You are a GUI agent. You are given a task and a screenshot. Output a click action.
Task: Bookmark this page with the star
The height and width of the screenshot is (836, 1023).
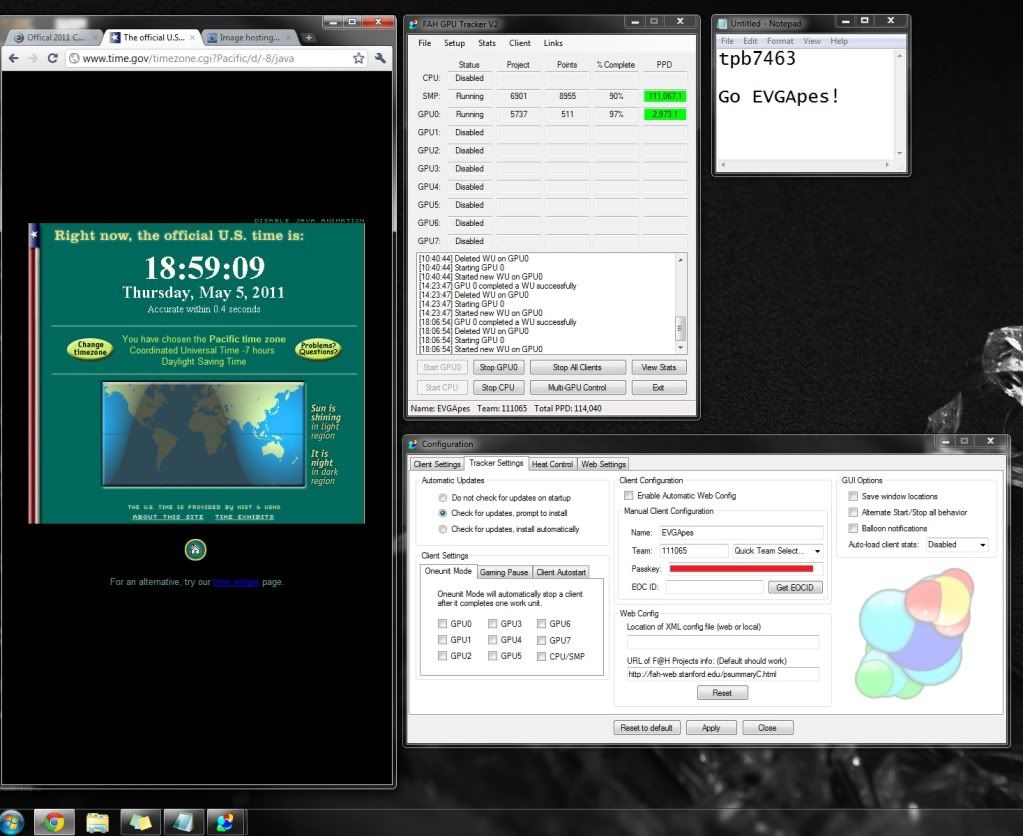click(x=359, y=59)
